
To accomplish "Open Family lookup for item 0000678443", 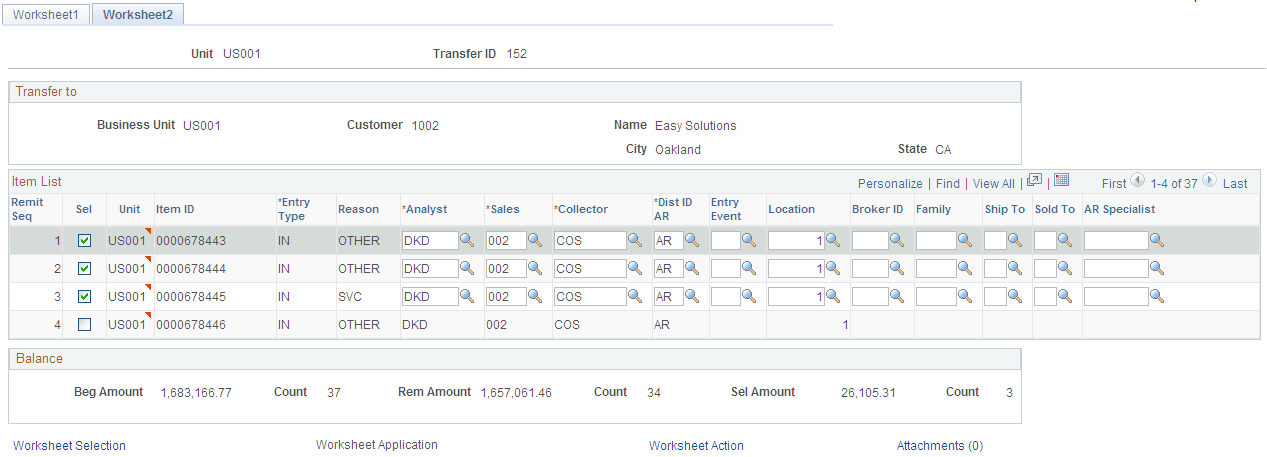I will coord(965,240).
